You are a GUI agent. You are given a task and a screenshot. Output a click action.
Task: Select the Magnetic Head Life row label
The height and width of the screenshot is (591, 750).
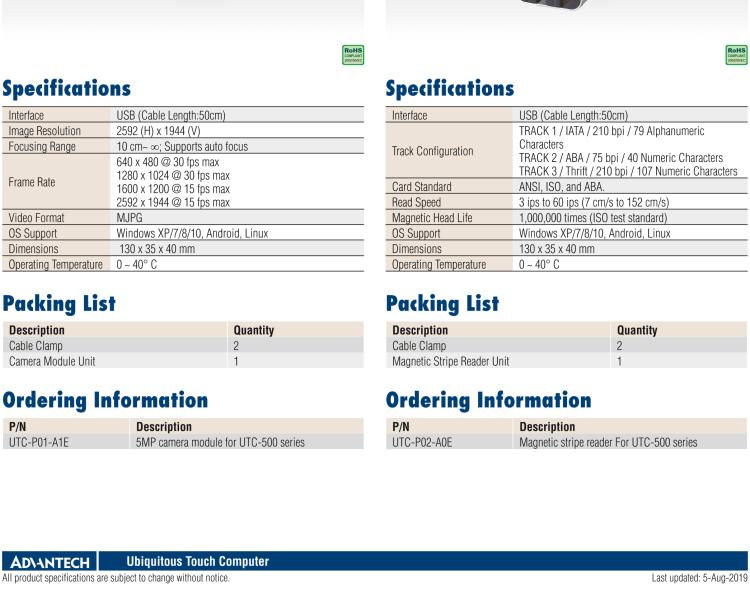coord(436,217)
